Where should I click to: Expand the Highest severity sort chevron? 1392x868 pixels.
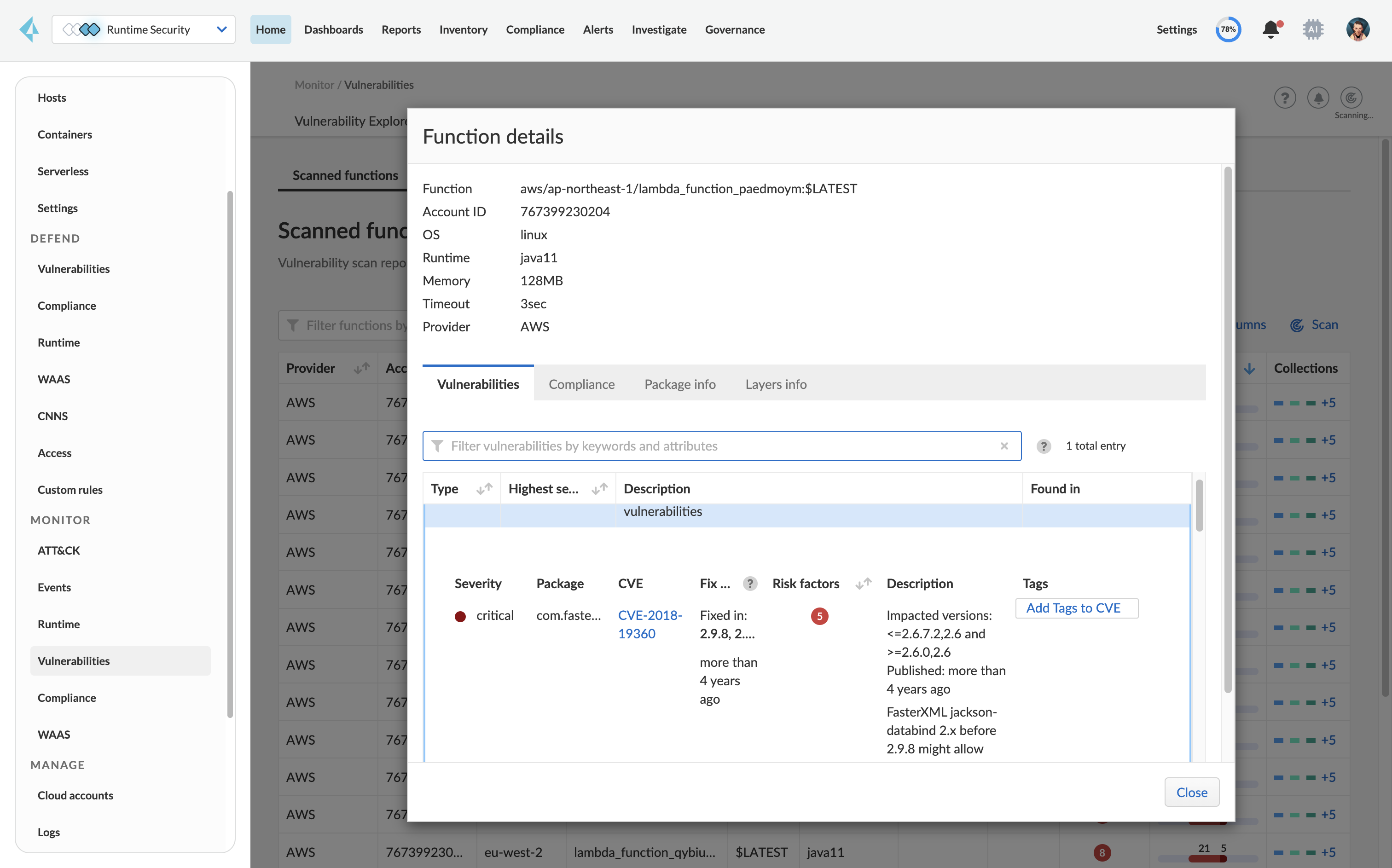pos(600,488)
